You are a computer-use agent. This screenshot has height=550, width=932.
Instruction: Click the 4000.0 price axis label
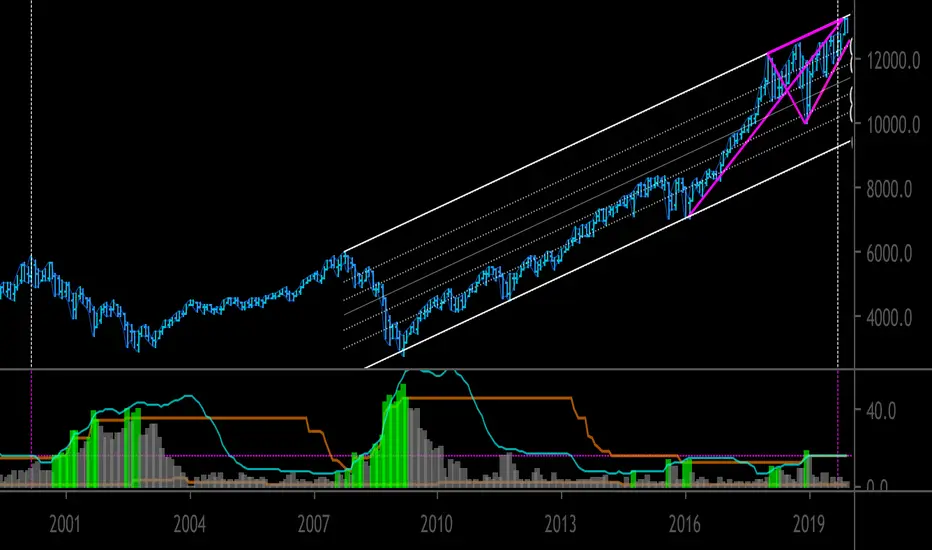pyautogui.click(x=889, y=318)
